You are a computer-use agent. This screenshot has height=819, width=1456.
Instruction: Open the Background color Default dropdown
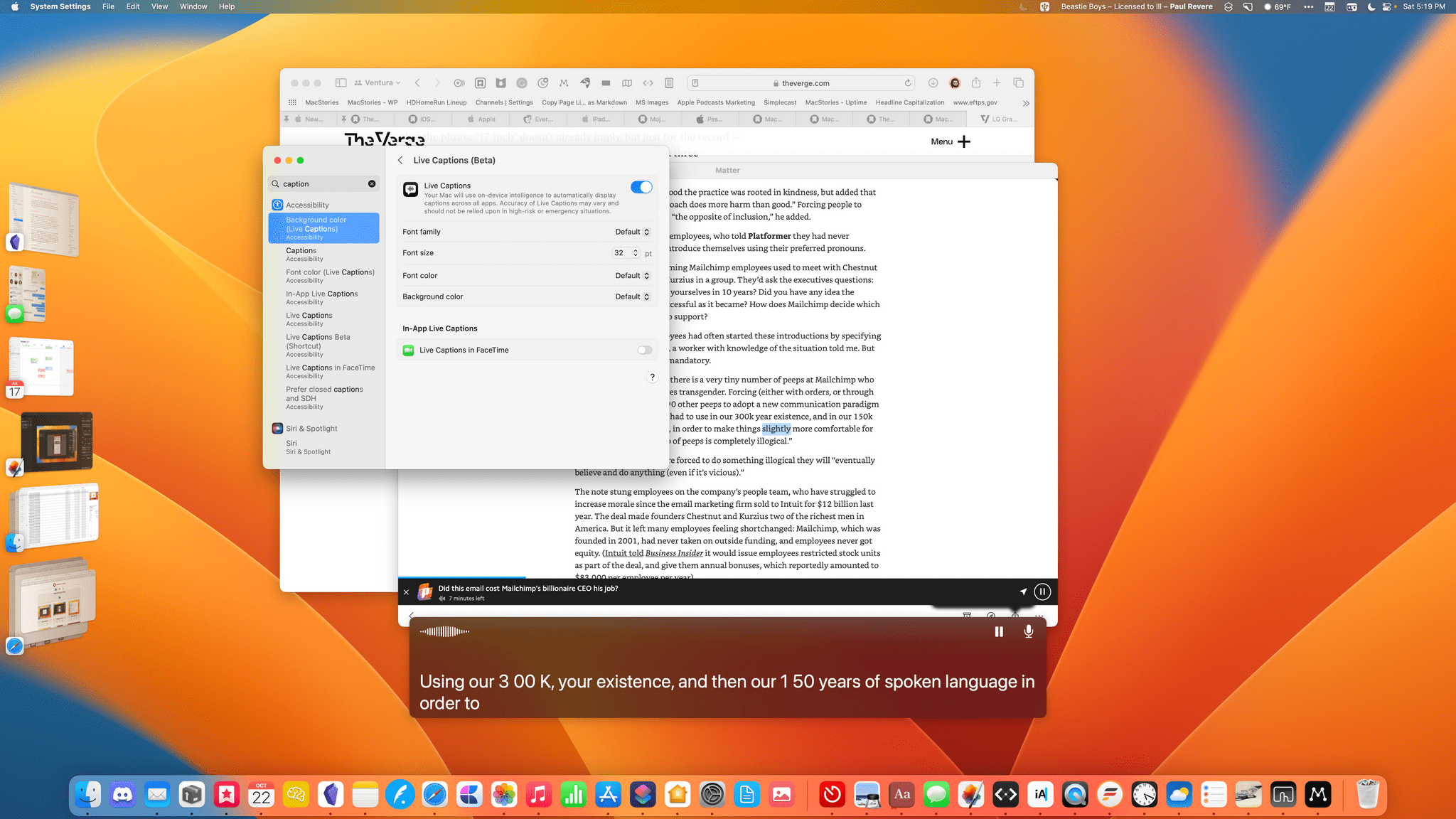[x=632, y=297]
